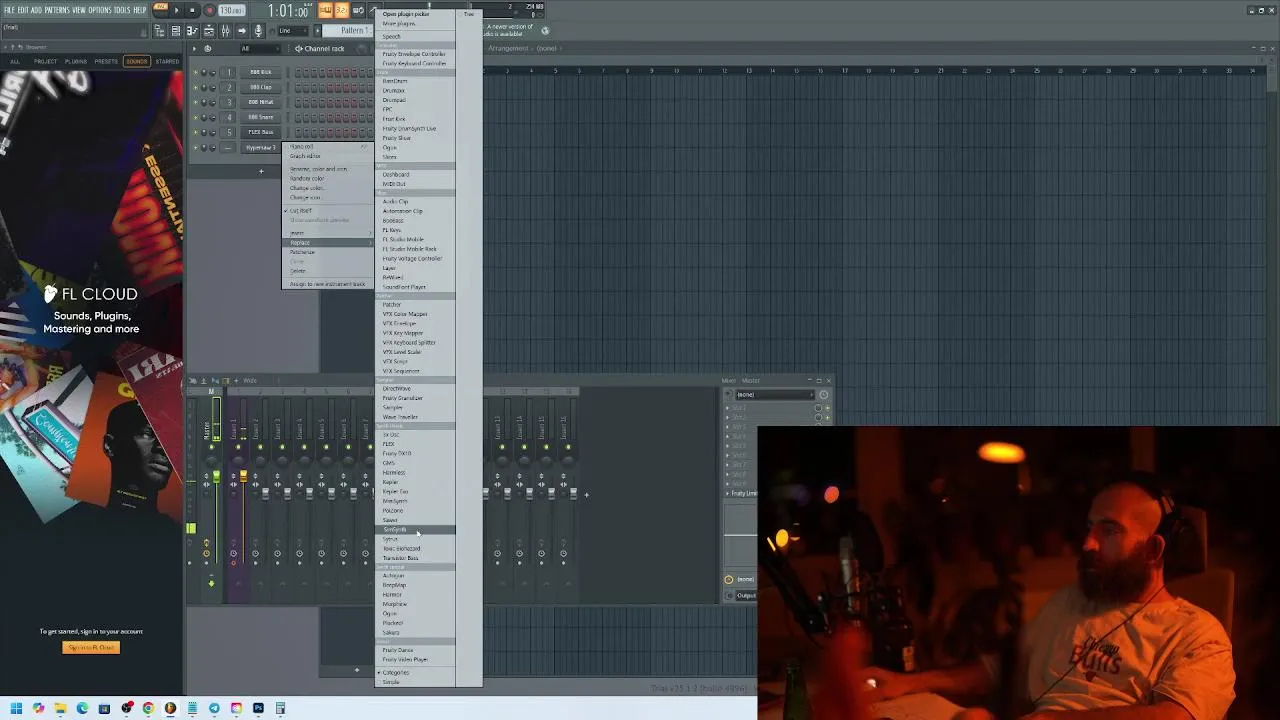Click the arrow icon next to mixer button
The height and width of the screenshot is (720, 1280).
click(x=241, y=31)
